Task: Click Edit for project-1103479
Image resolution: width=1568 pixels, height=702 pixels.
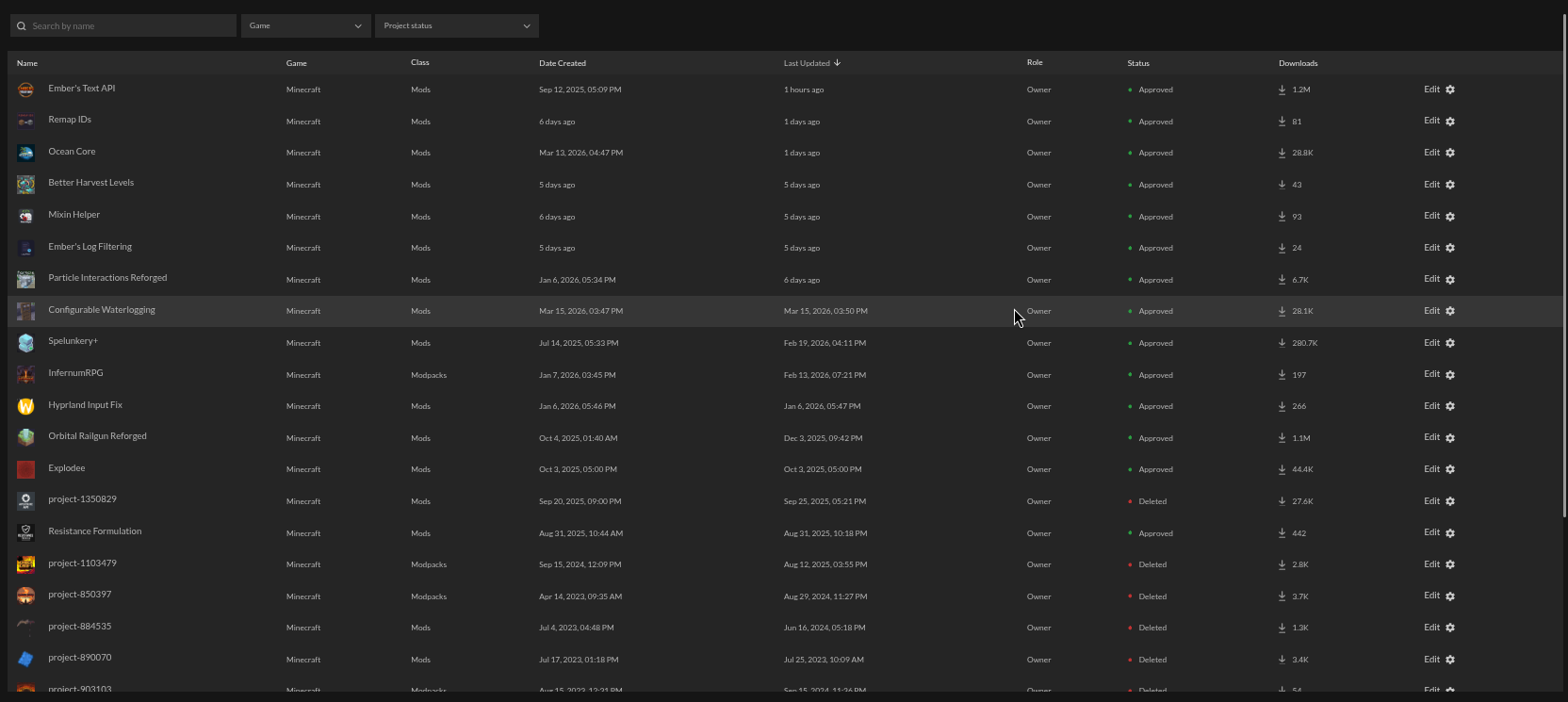Action: click(1431, 564)
